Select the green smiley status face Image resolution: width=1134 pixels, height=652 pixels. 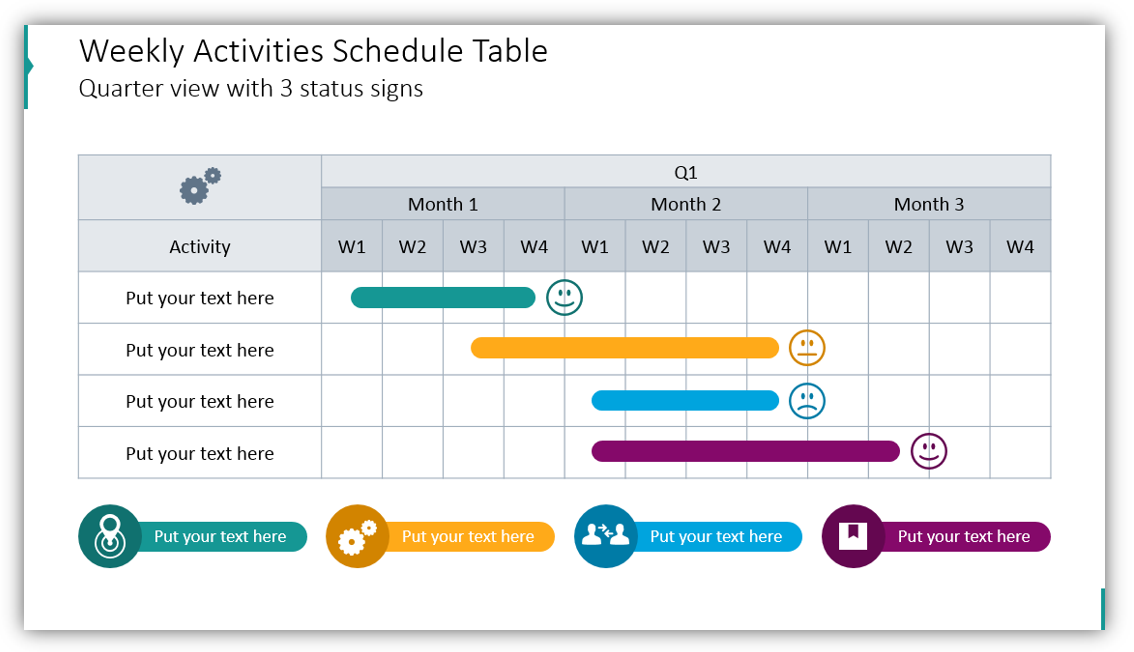tap(564, 298)
